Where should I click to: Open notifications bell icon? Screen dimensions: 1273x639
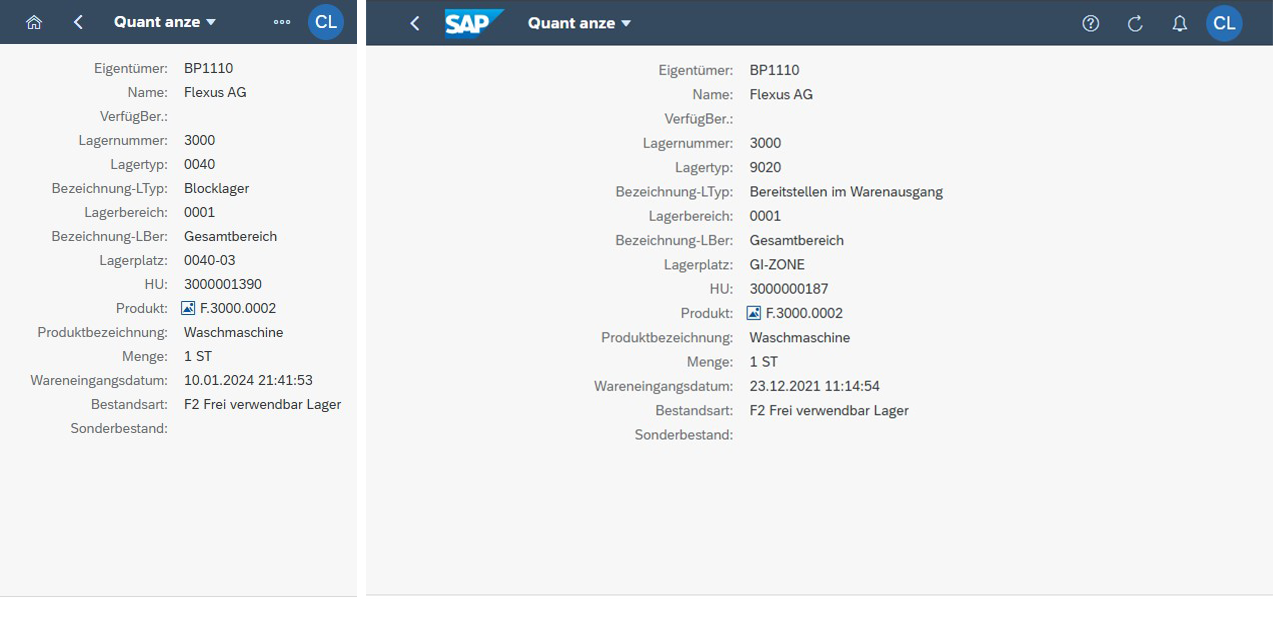point(1180,23)
